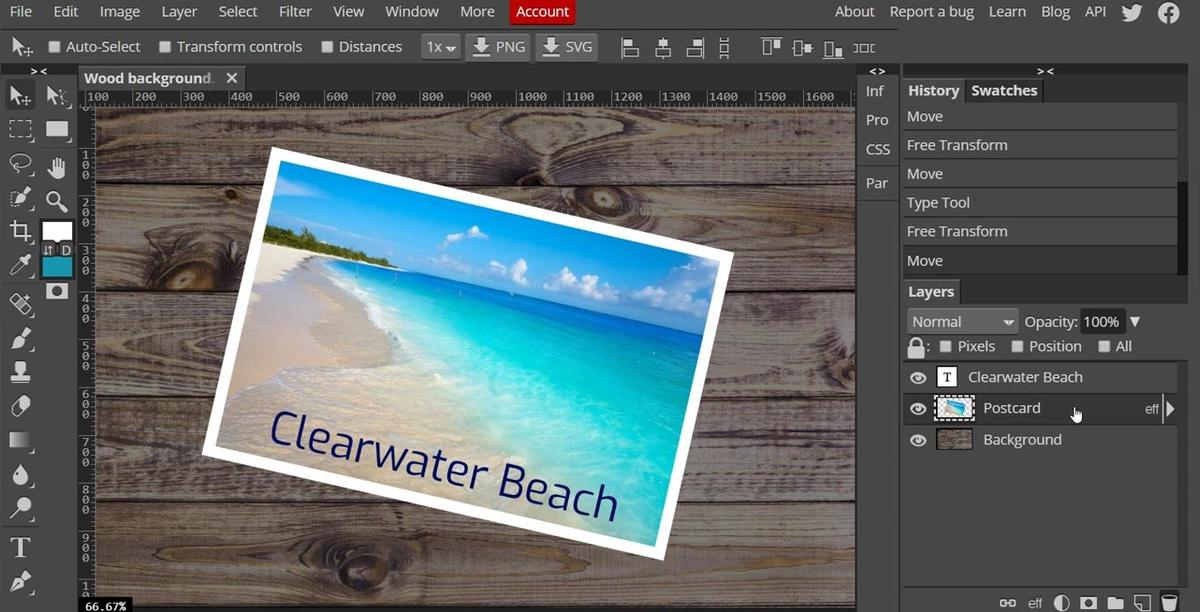This screenshot has width=1200, height=612.
Task: Select the Path Select arrow tool
Action: point(57,96)
